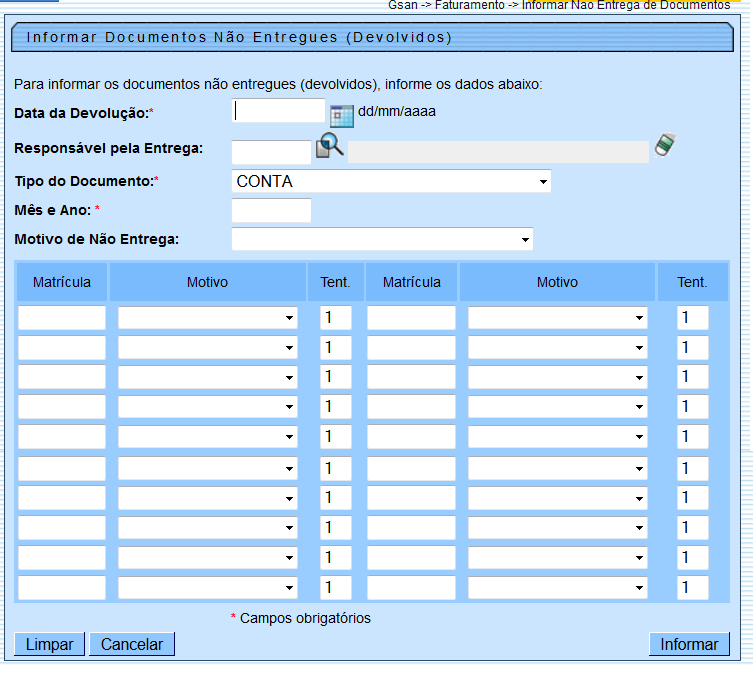Open the Tipo do Documento dropdown
The height and width of the screenshot is (676, 753).
point(391,182)
